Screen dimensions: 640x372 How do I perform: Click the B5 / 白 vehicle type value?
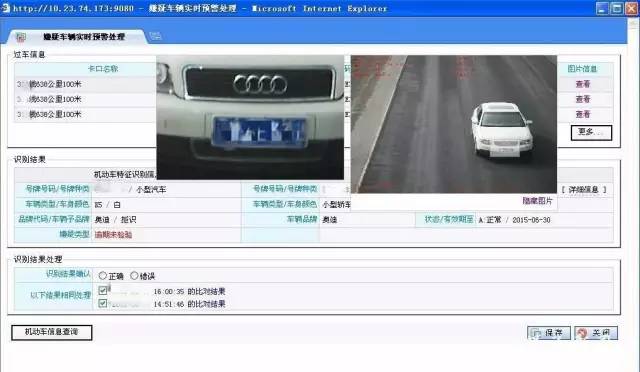(107, 205)
